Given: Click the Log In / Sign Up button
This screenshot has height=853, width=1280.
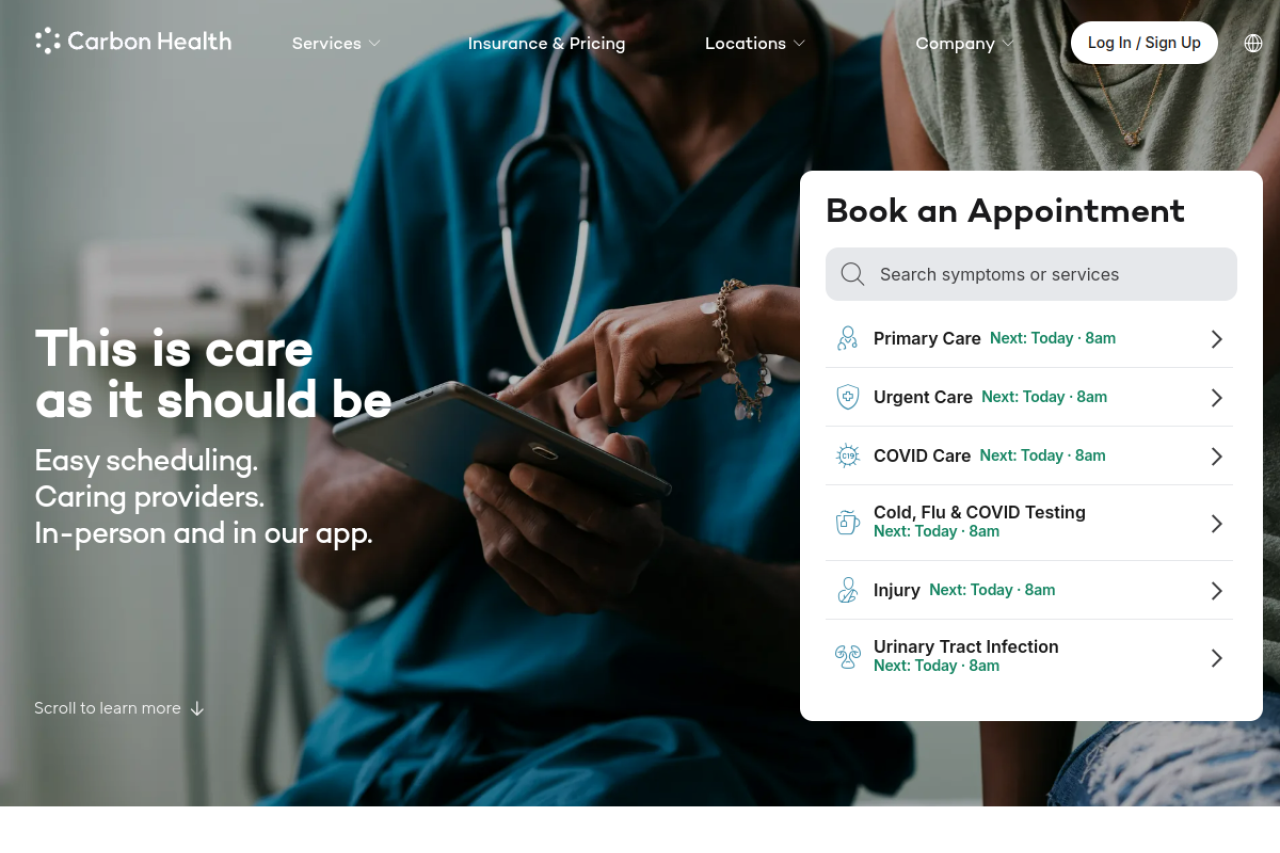Looking at the screenshot, I should 1144,43.
